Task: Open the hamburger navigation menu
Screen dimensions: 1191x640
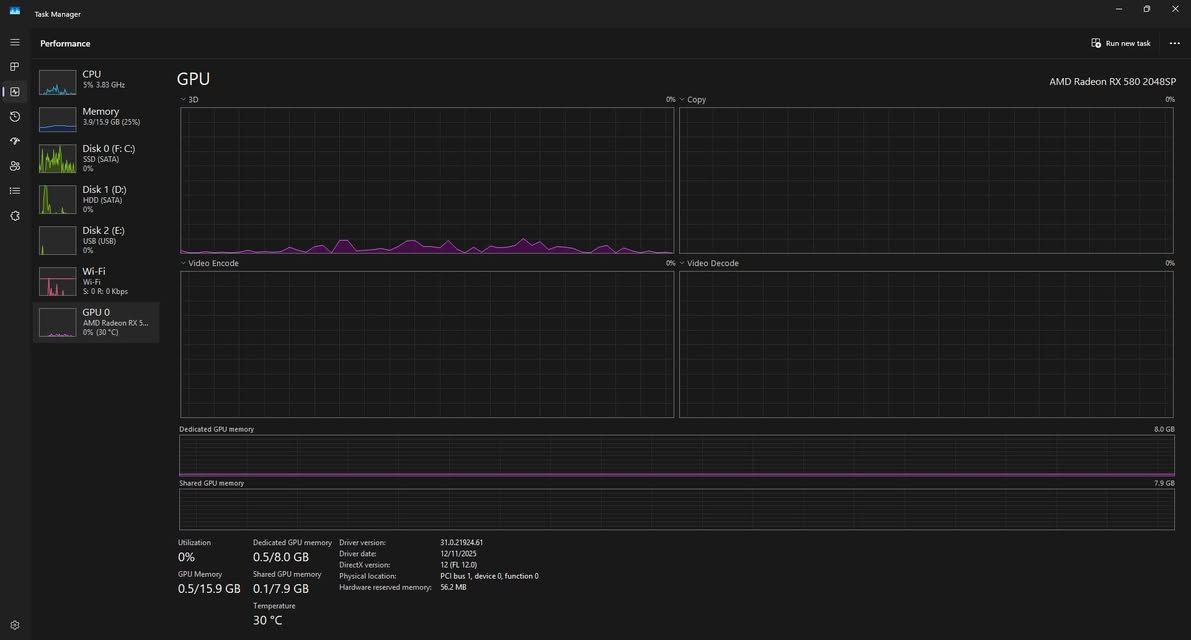Action: tap(15, 43)
